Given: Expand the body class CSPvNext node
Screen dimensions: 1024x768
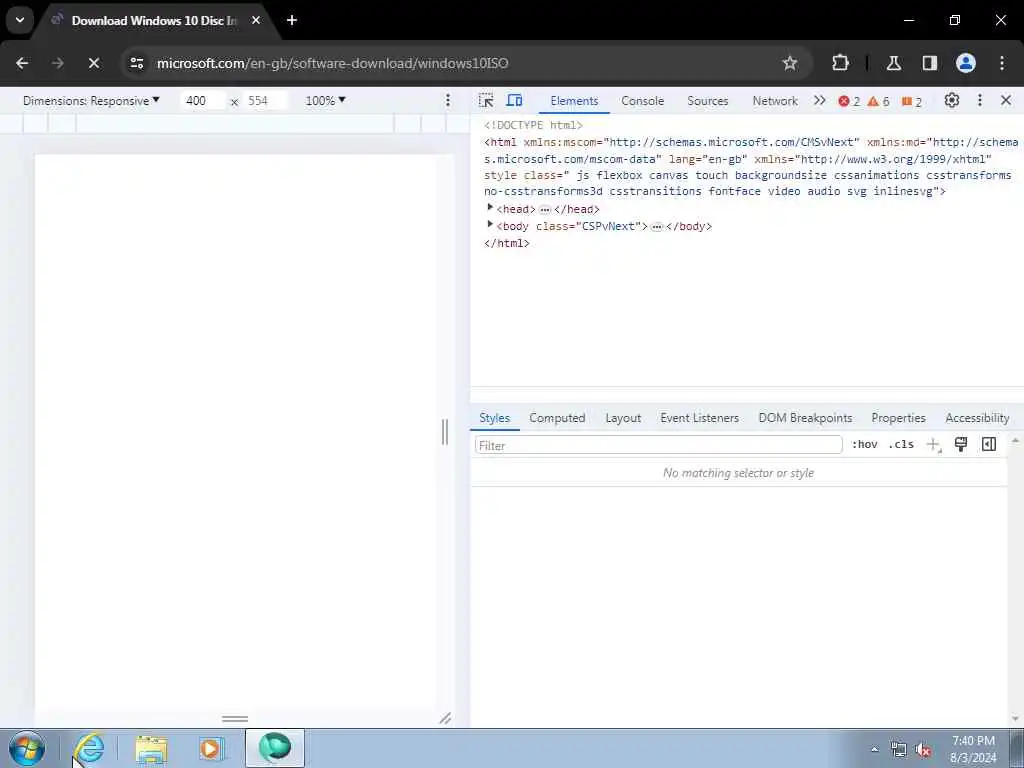Looking at the screenshot, I should tap(490, 225).
